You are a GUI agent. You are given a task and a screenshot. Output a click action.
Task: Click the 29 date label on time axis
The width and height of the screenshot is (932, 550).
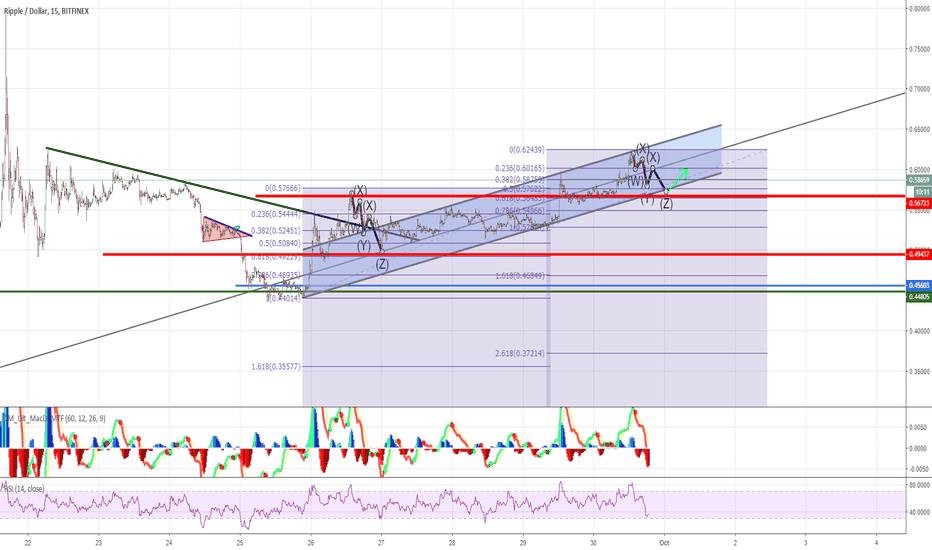(x=523, y=542)
